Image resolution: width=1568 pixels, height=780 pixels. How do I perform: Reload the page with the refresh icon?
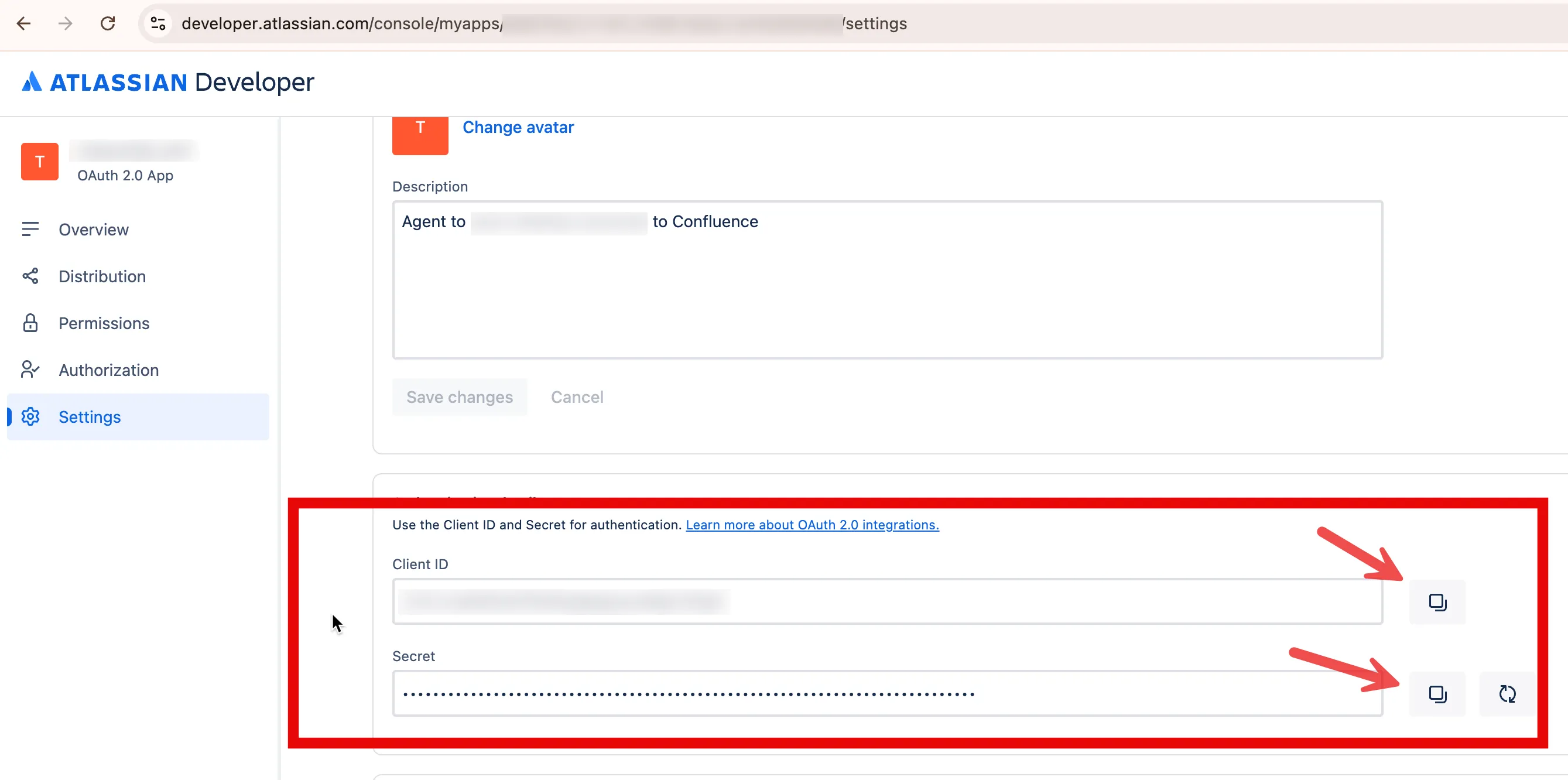108,24
